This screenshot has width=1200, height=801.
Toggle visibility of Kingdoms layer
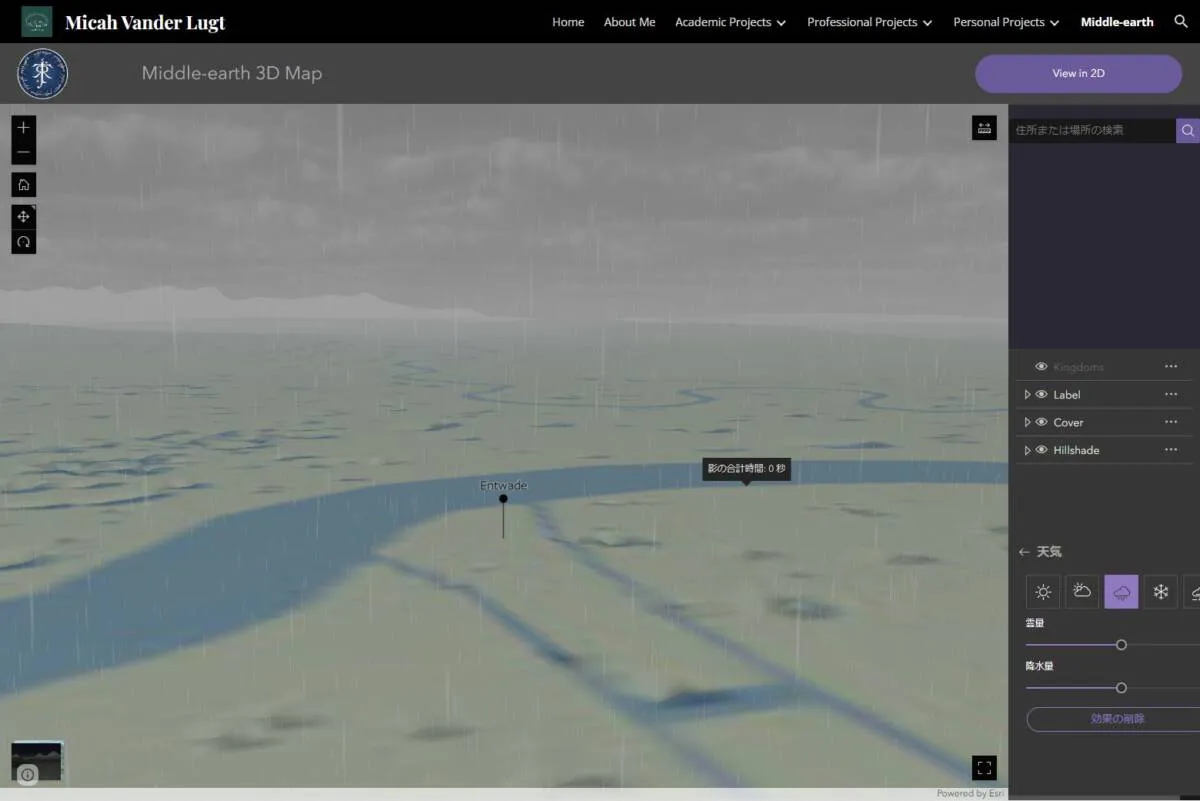[x=1041, y=367]
